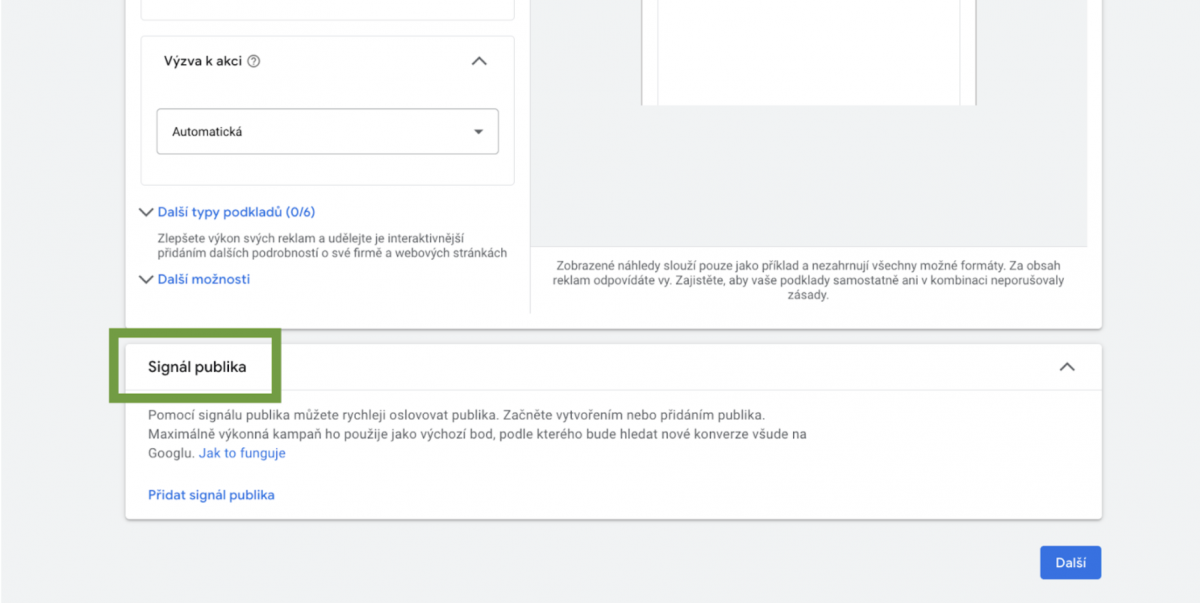Click the preview disclaimer text starting Zobrazené náhledy
1200x603 pixels.
click(808, 280)
